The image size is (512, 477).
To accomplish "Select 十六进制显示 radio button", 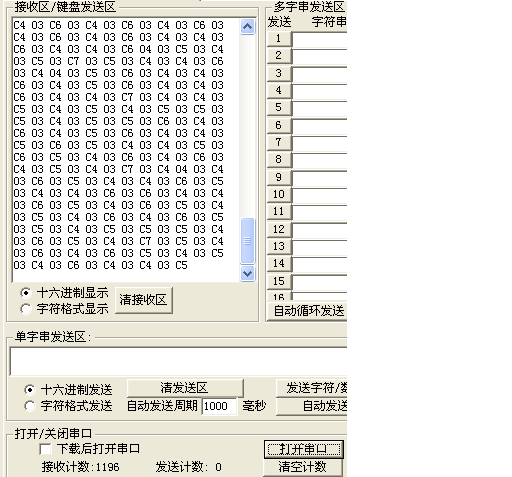I will (25, 293).
